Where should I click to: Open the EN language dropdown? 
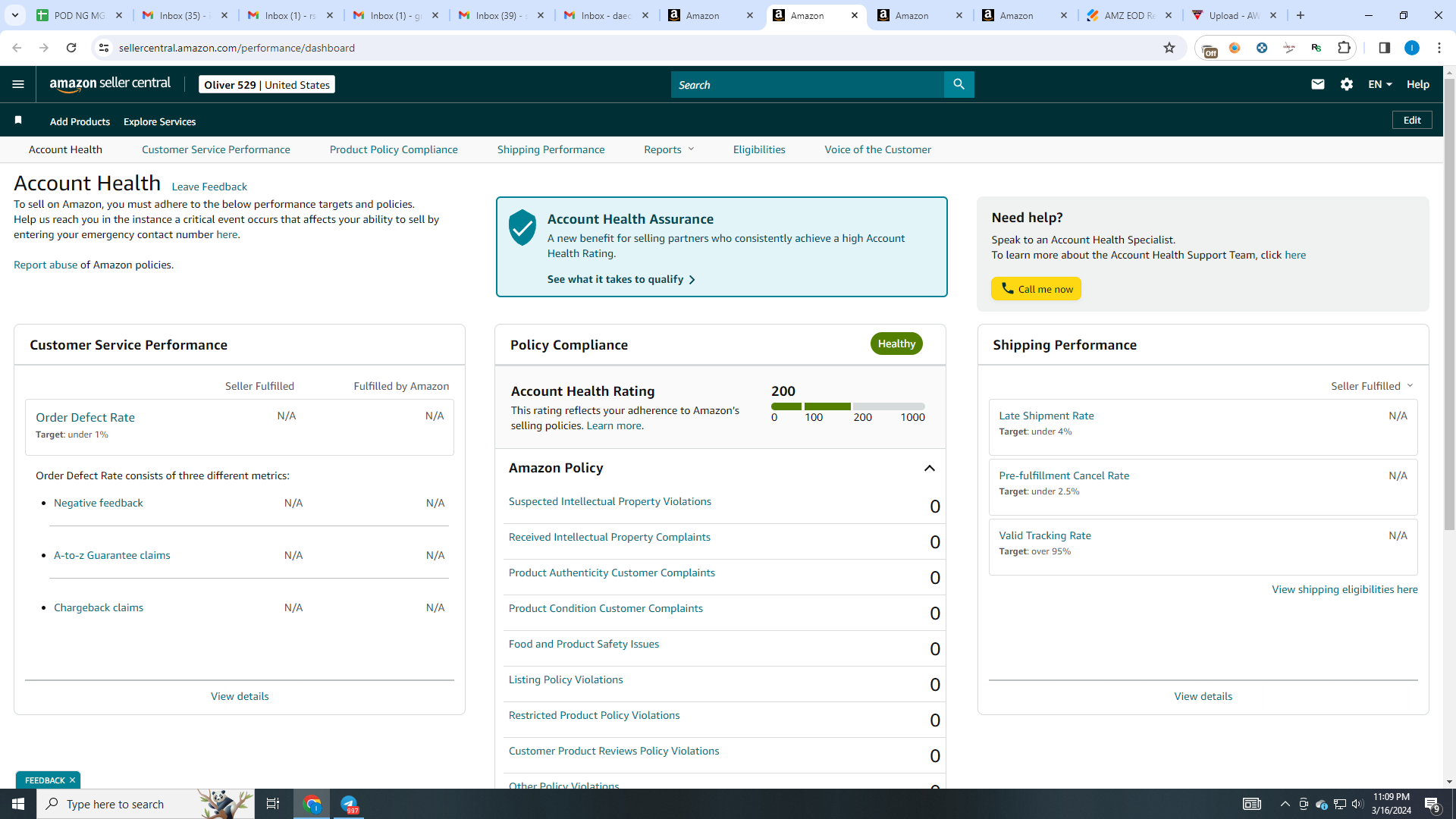[1379, 84]
